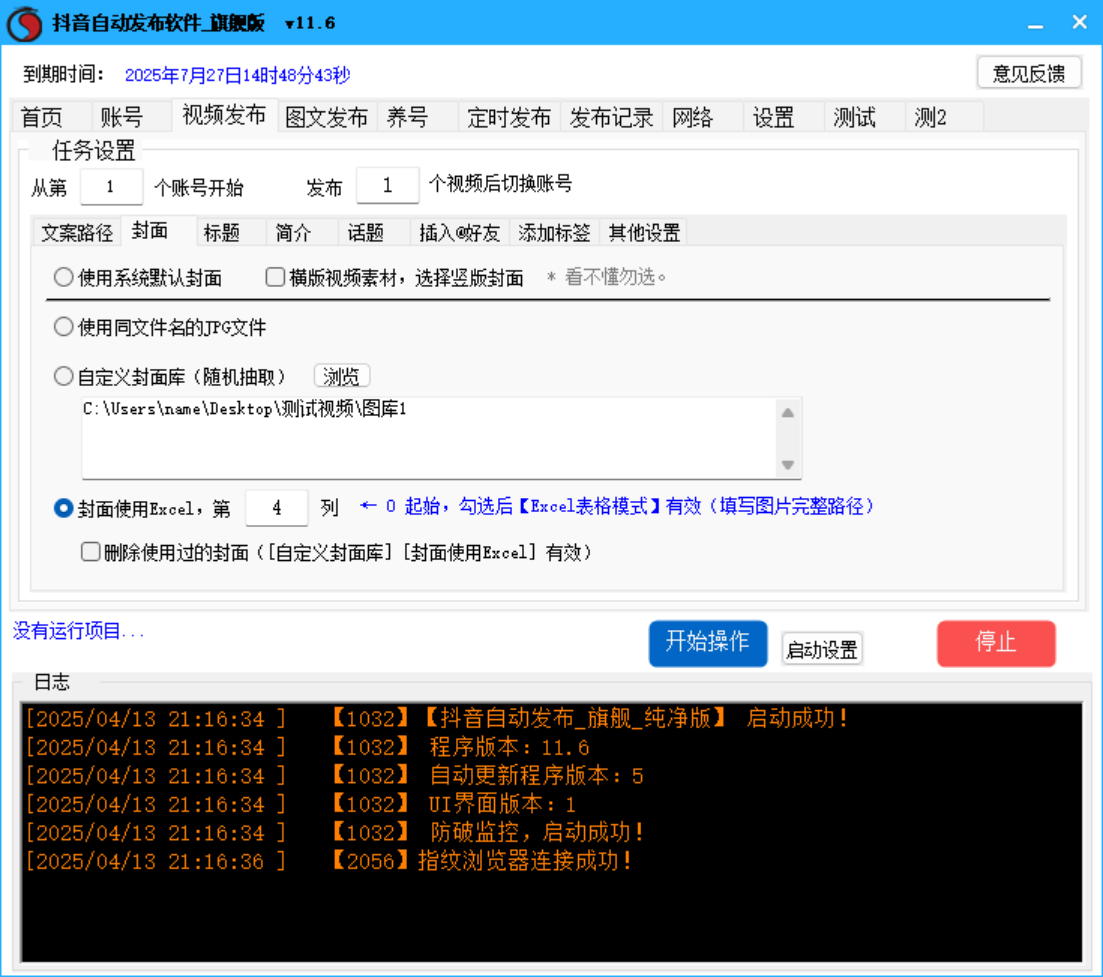This screenshot has width=1103, height=977.
Task: Open the 添加标签 sub-tab
Action: [x=554, y=233]
